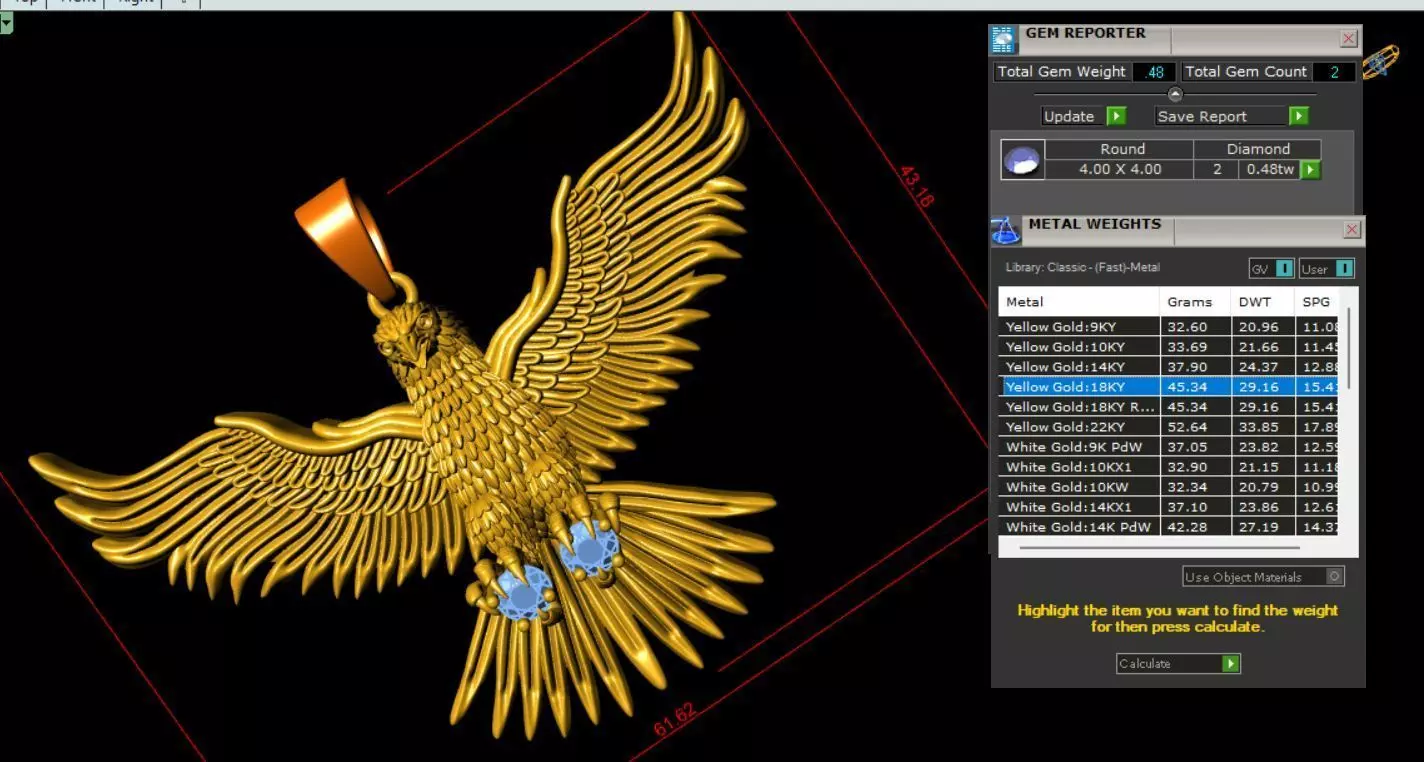Click the round gem thumbnail in Gem Reporter

click(x=1022, y=160)
